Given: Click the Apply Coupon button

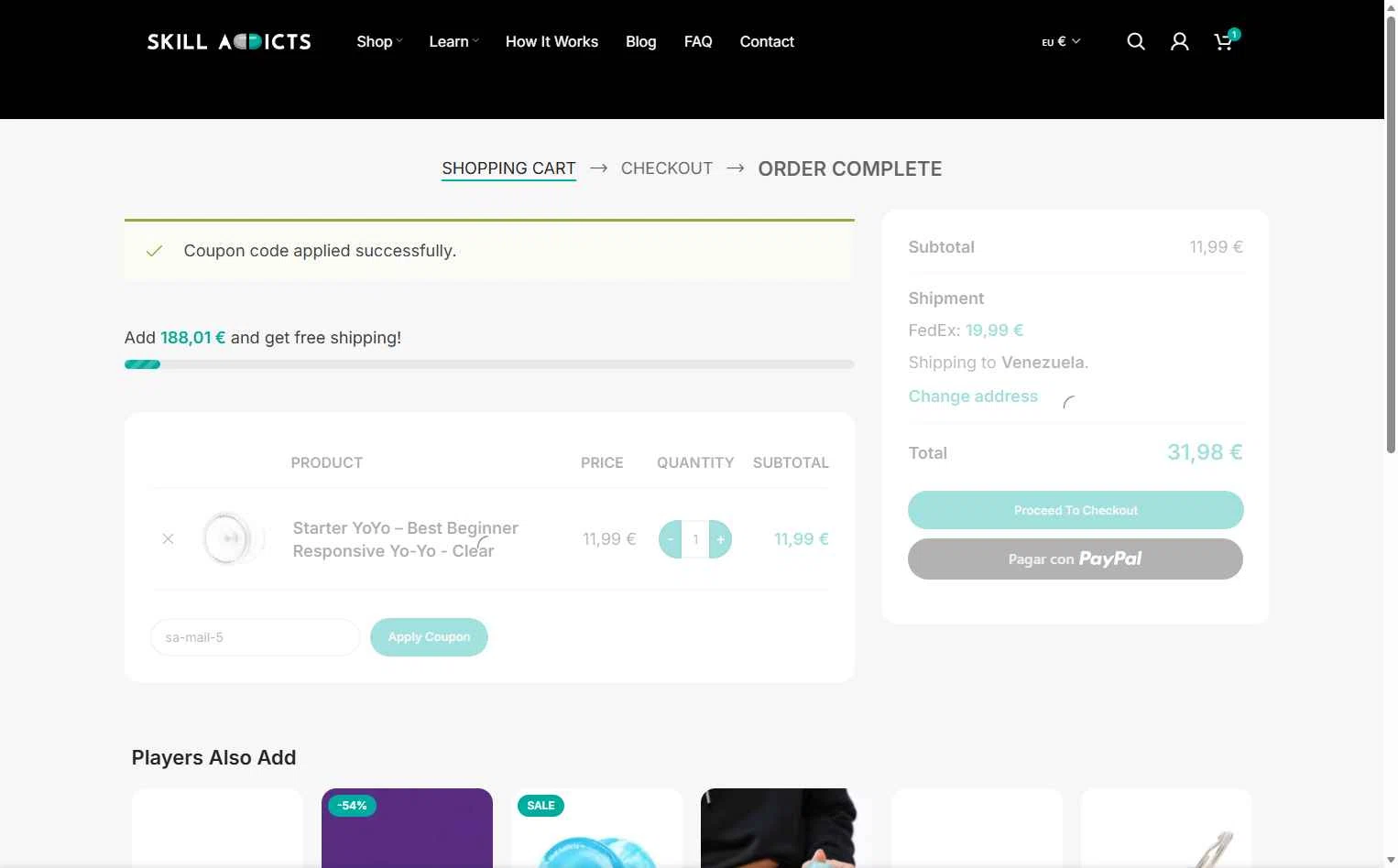Looking at the screenshot, I should (x=429, y=637).
